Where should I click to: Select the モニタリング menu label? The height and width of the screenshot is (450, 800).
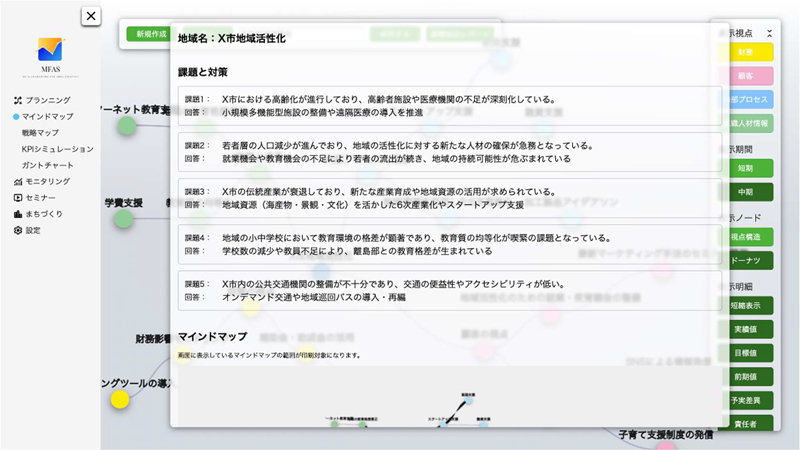click(x=48, y=181)
